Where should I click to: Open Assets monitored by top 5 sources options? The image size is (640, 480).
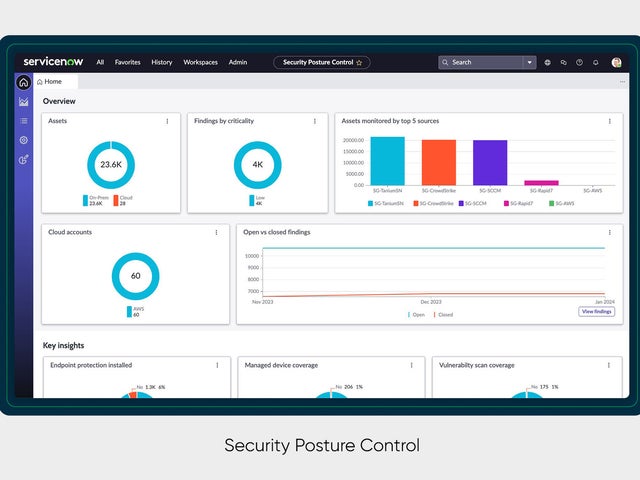(610, 121)
